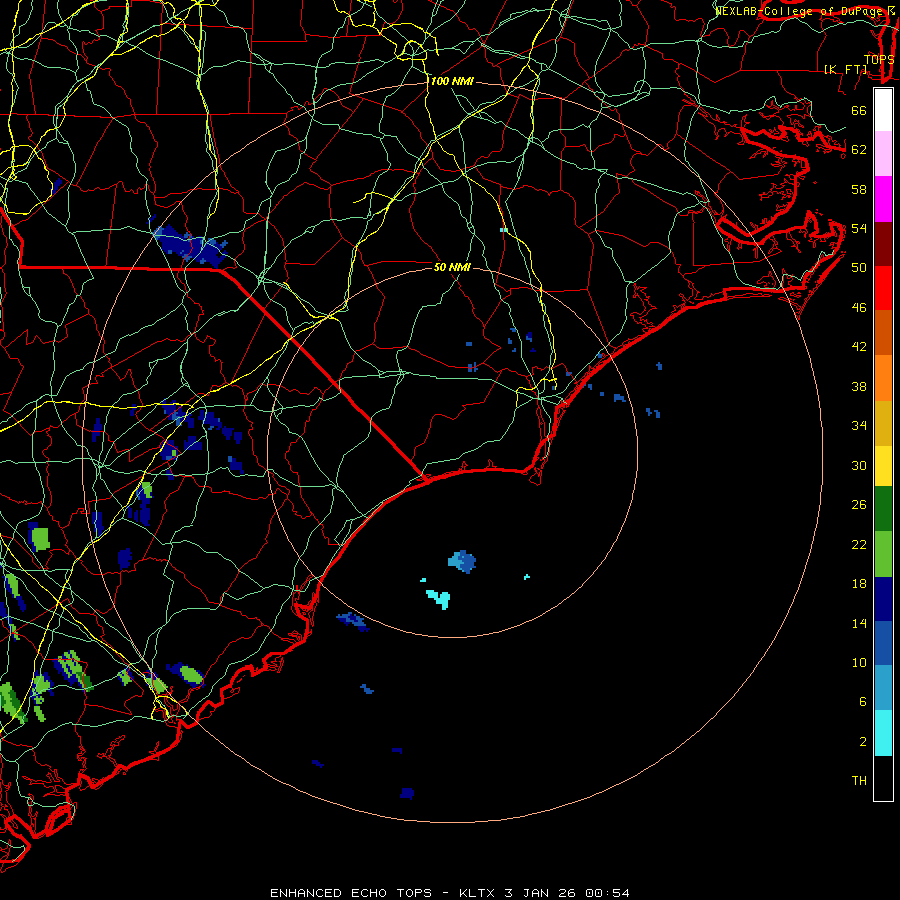Click the legend value '42'
This screenshot has width=900, height=900.
[x=859, y=347]
